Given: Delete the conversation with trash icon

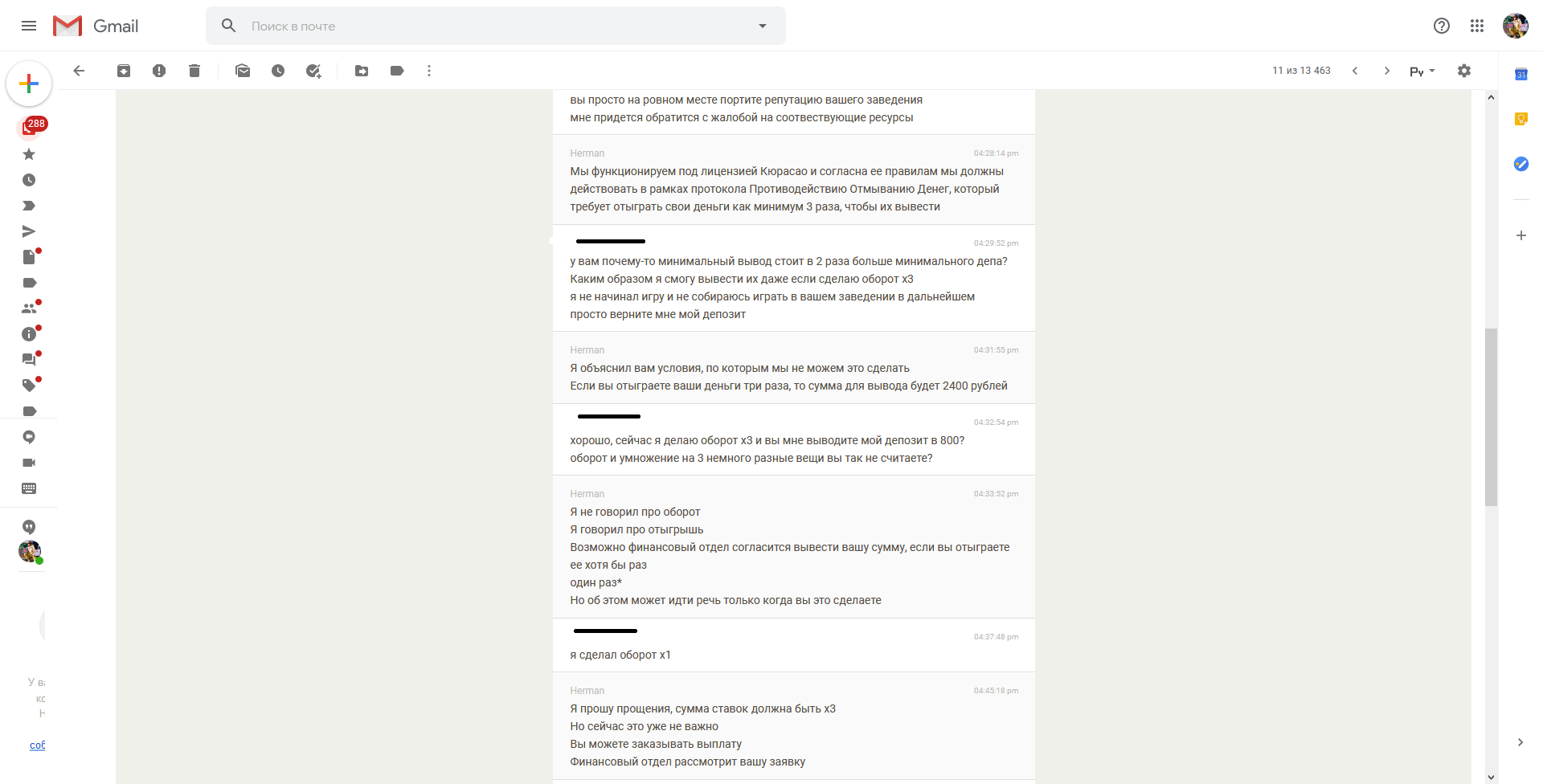Looking at the screenshot, I should click(194, 71).
